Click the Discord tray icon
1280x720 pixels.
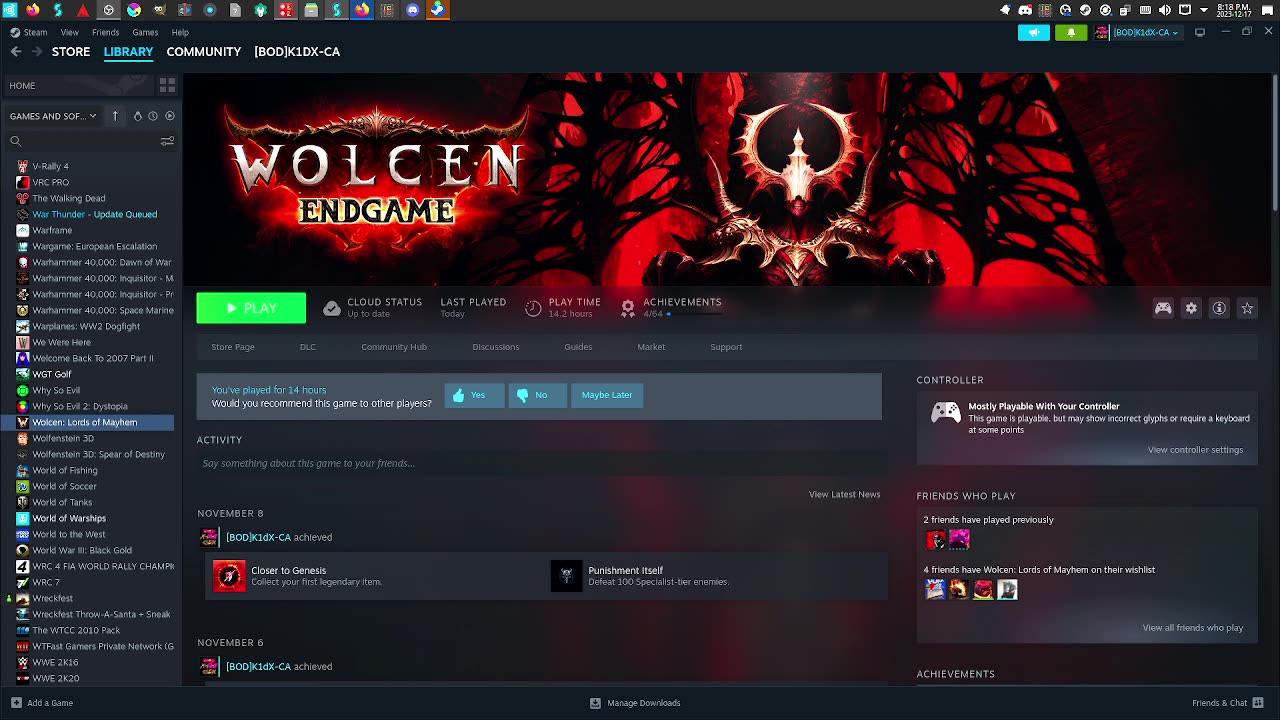[x=1025, y=10]
